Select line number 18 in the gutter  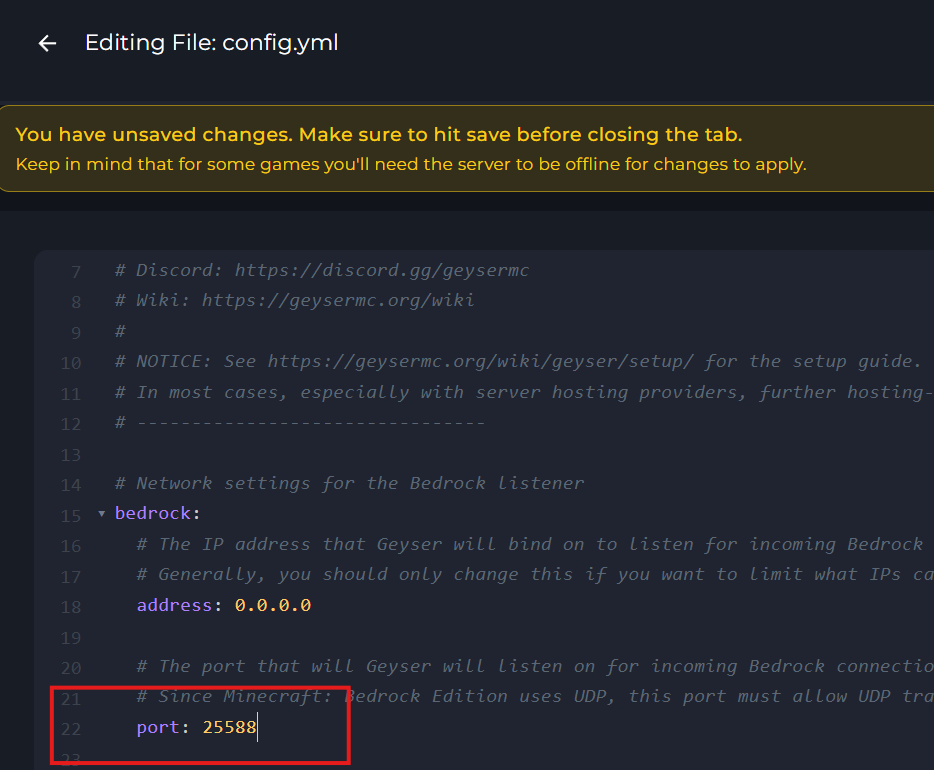(x=70, y=607)
